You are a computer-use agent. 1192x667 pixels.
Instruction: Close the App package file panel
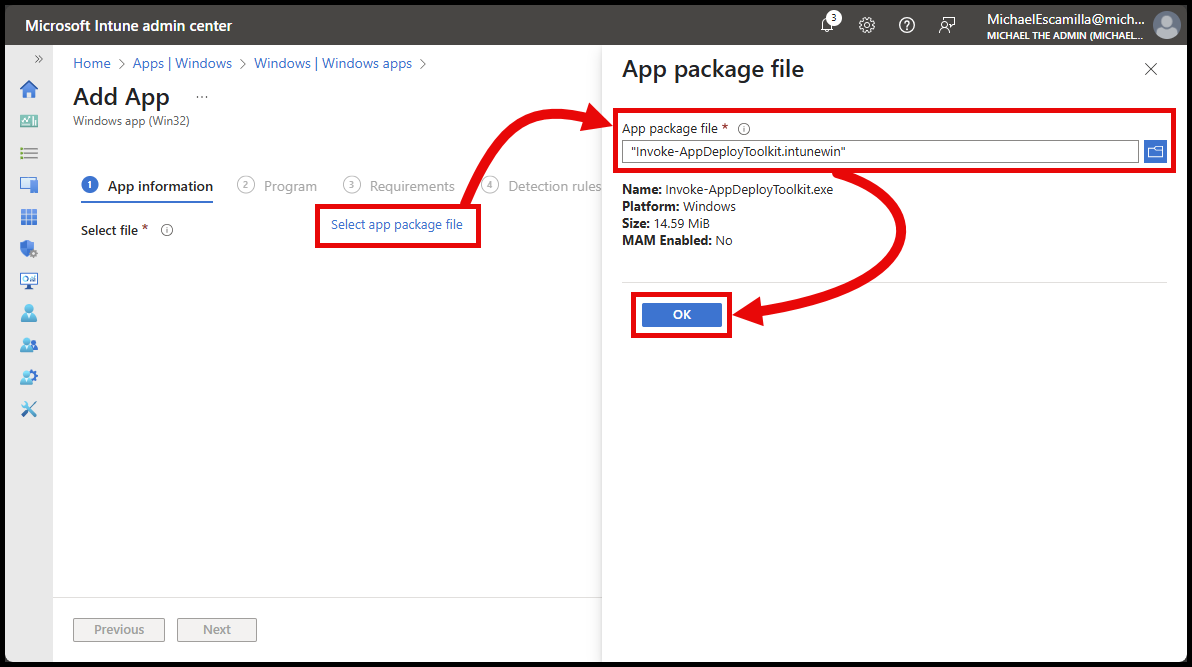pos(1151,69)
